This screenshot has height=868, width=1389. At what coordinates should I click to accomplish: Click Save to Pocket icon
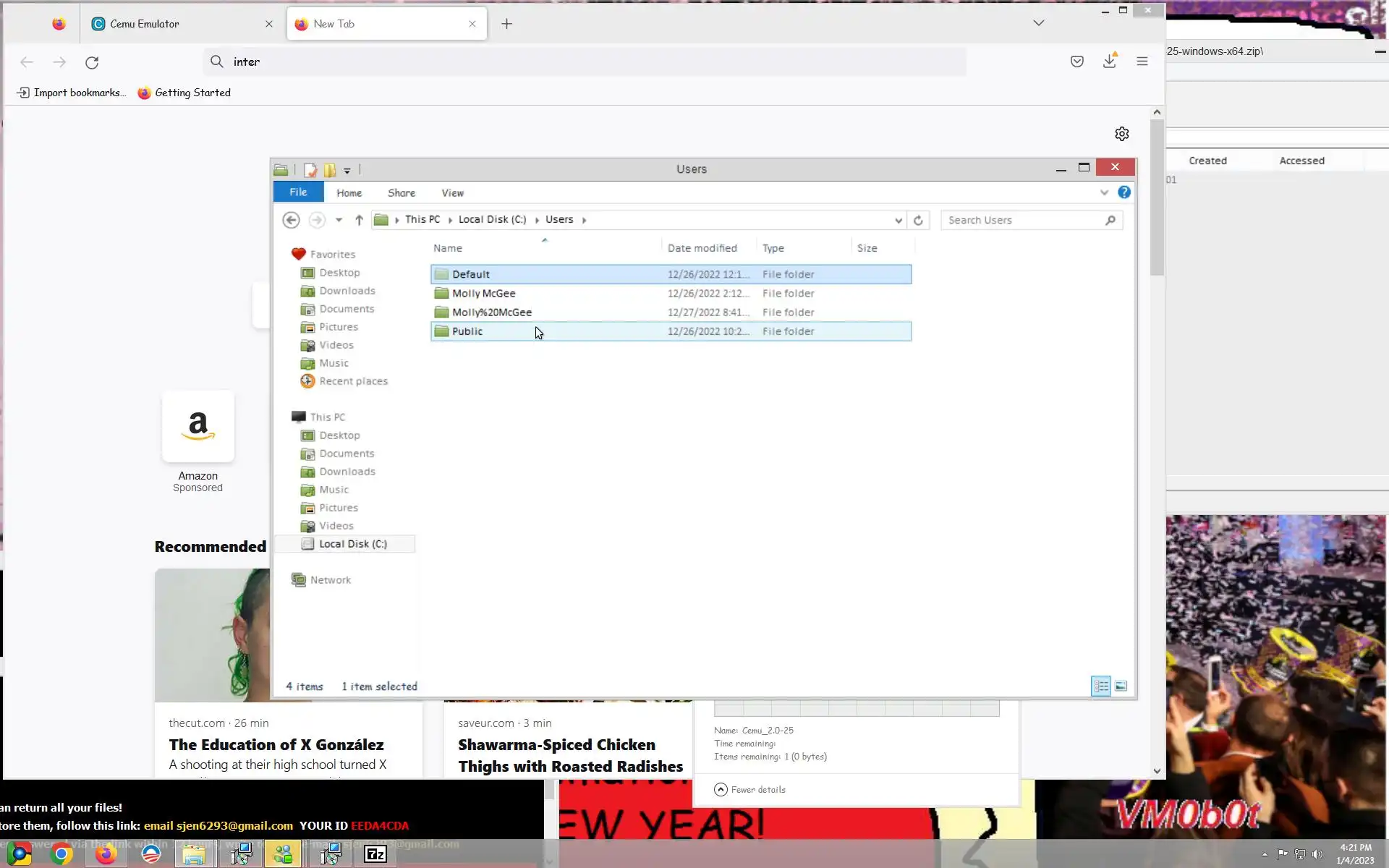click(1076, 61)
